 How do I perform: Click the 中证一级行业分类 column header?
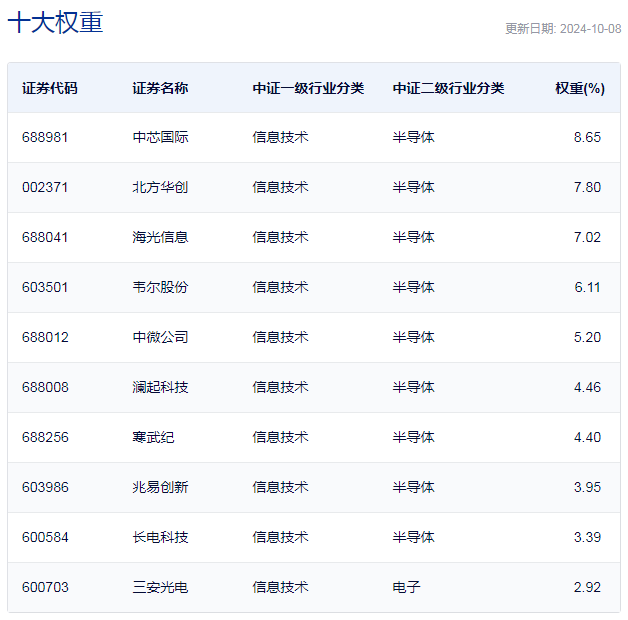click(308, 88)
